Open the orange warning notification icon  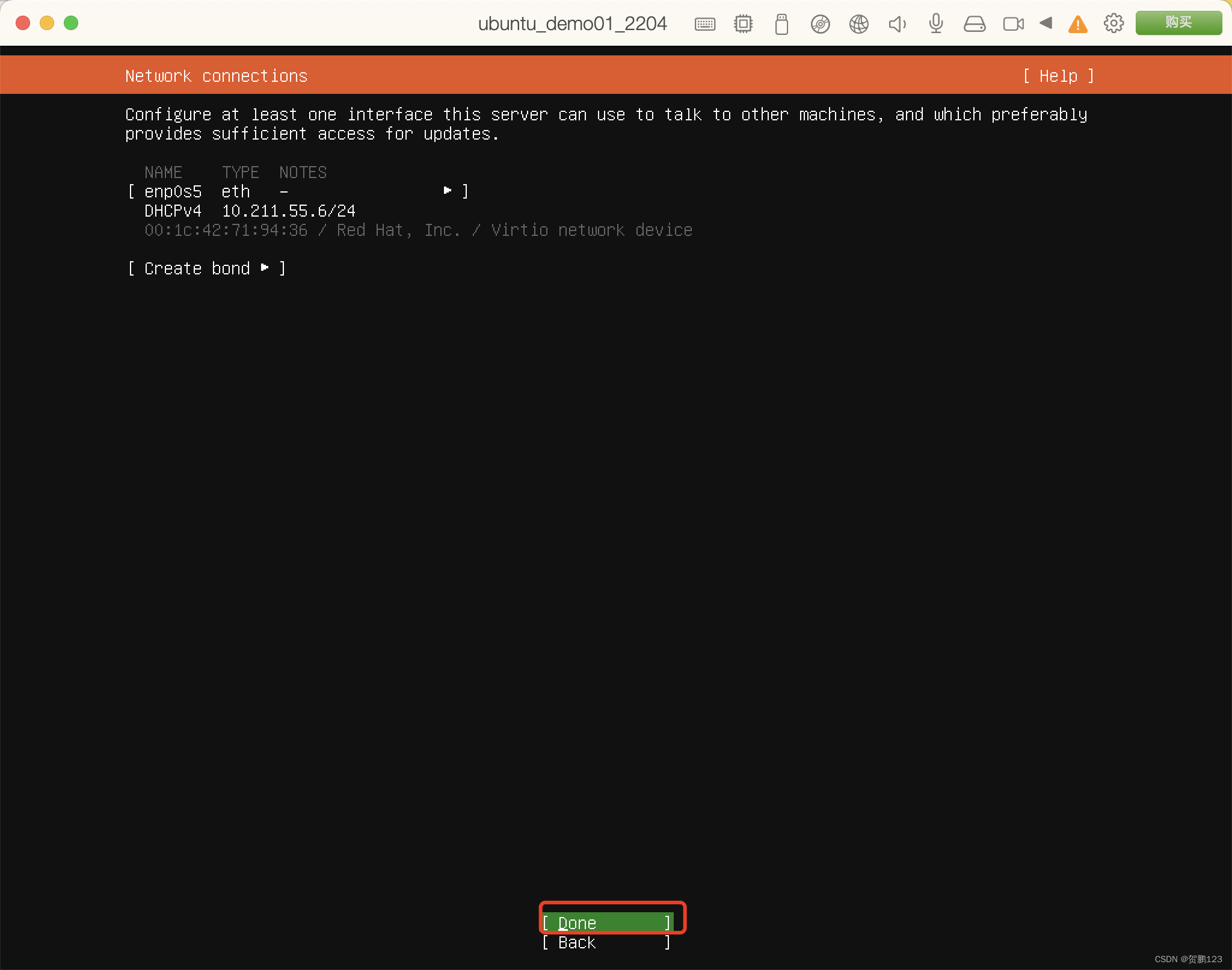click(x=1078, y=24)
